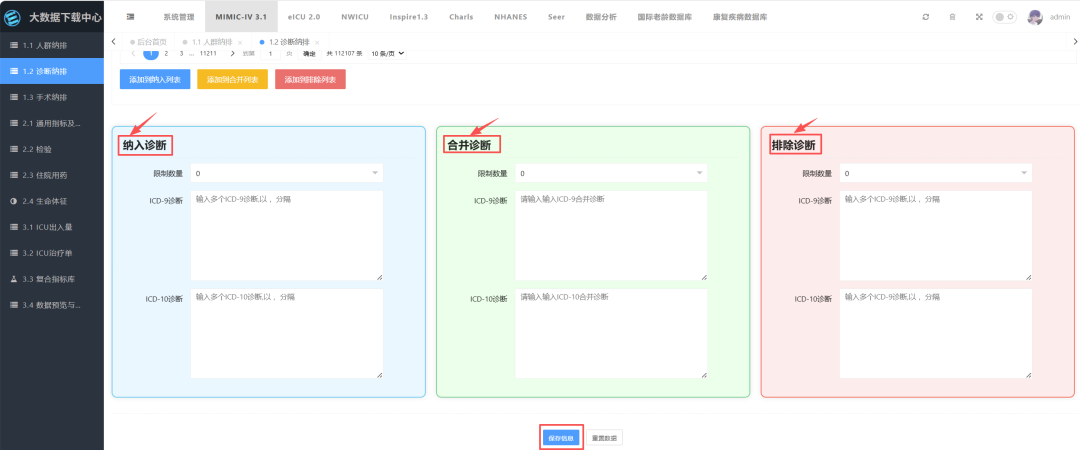Click the blue 添加到纳入列表 button
This screenshot has width=1080, height=450.
point(155,79)
